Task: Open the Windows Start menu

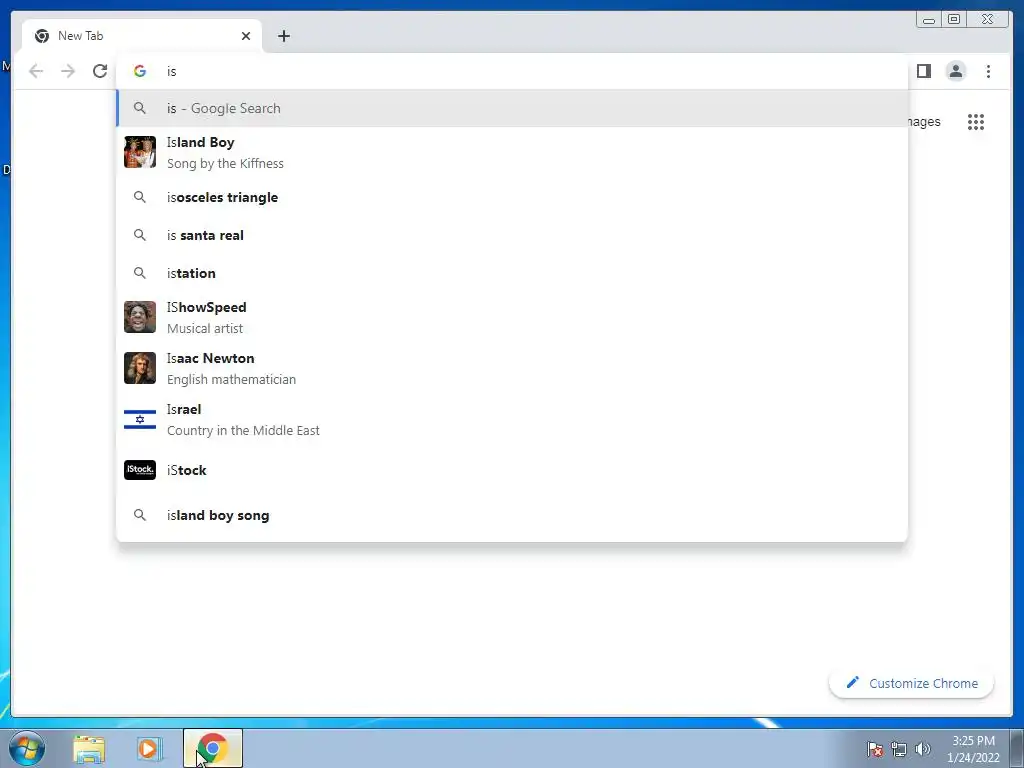Action: [x=26, y=748]
